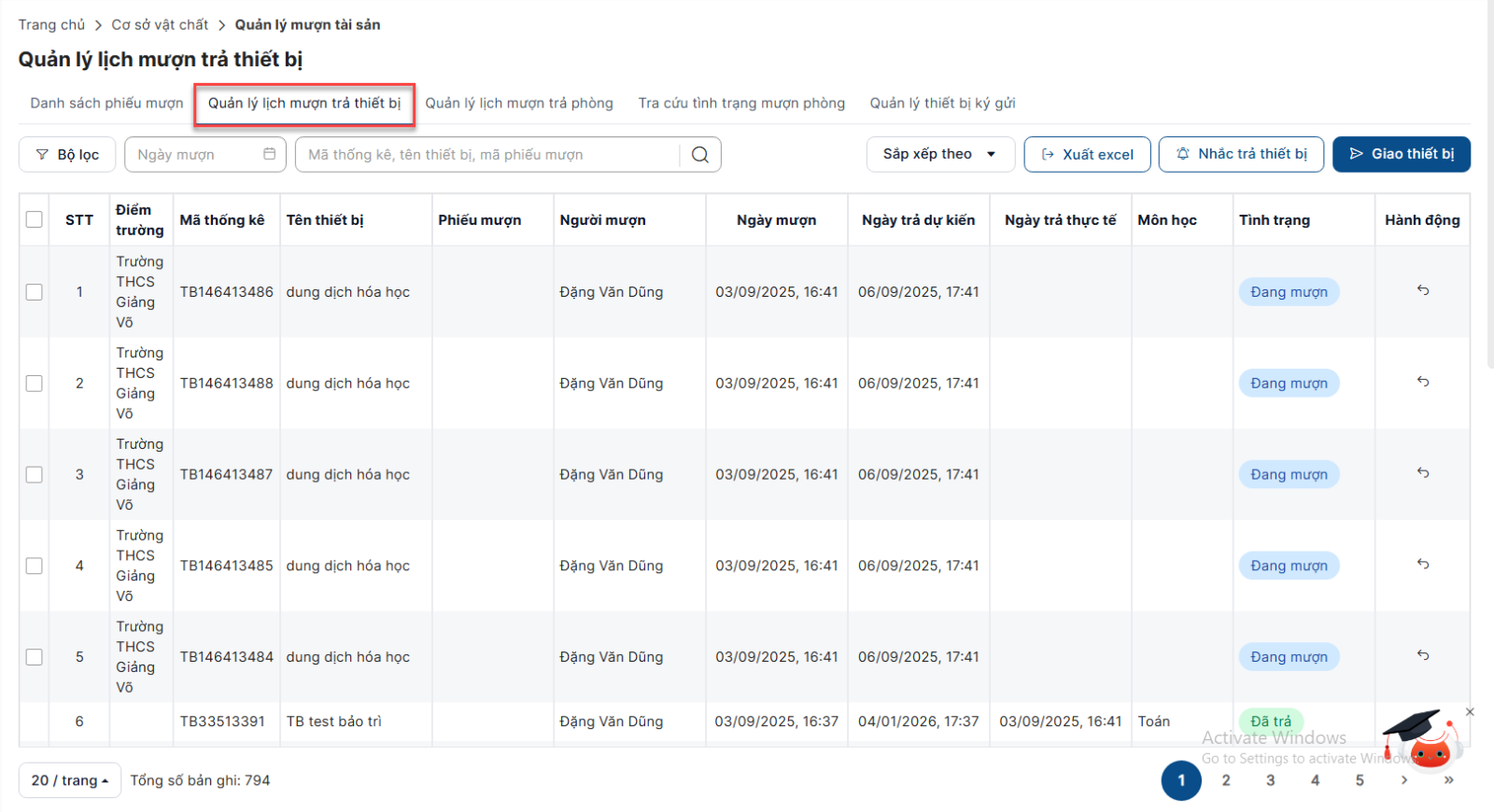
Task: Click return arrow icon for row 3
Action: [1422, 473]
